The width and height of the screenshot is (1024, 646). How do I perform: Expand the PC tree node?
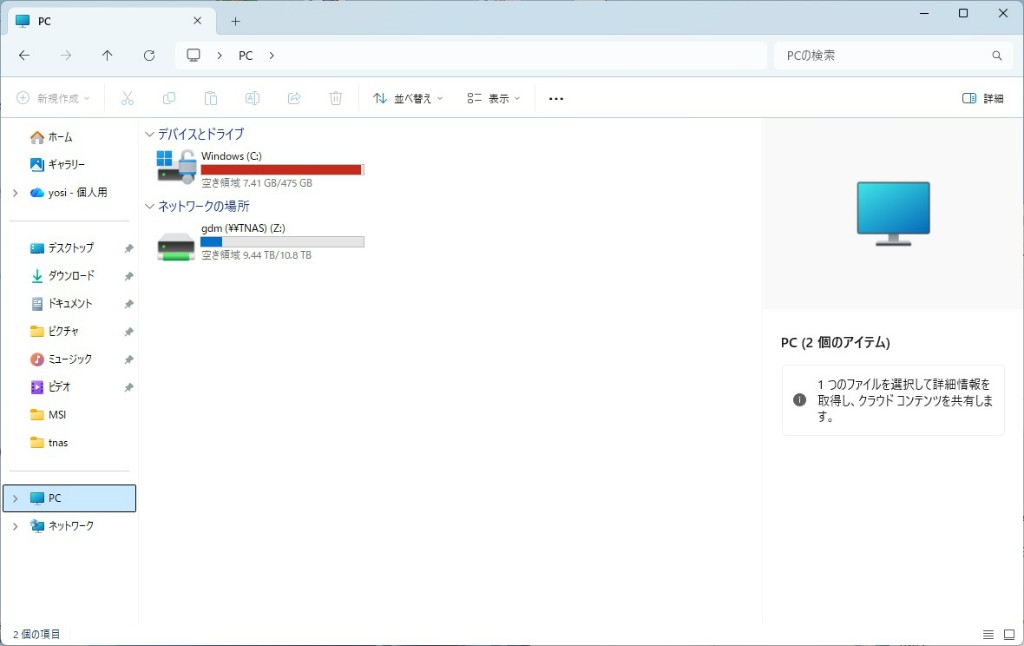tap(16, 498)
